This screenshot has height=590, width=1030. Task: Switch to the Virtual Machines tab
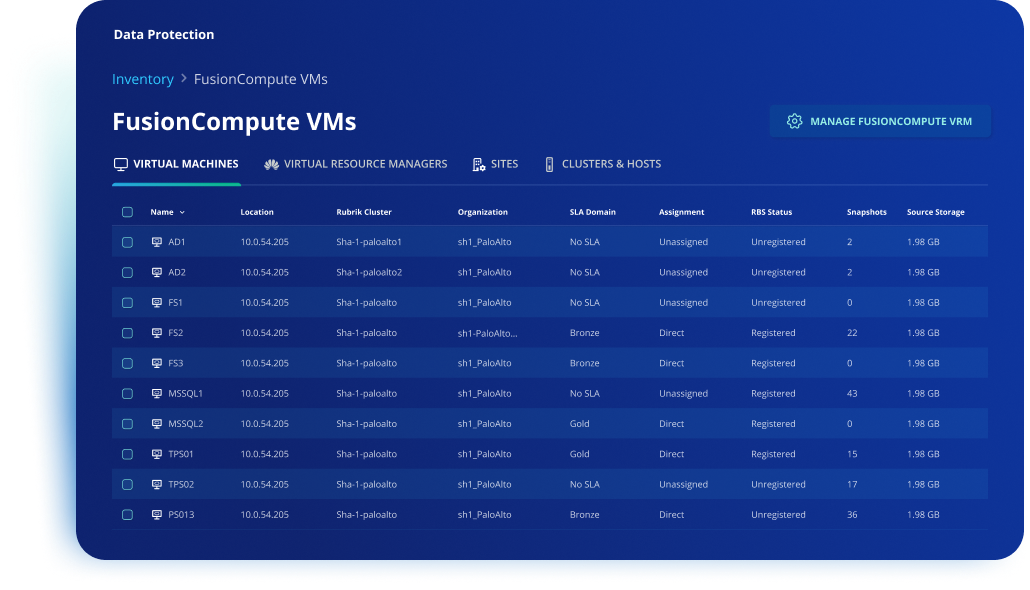click(x=176, y=164)
